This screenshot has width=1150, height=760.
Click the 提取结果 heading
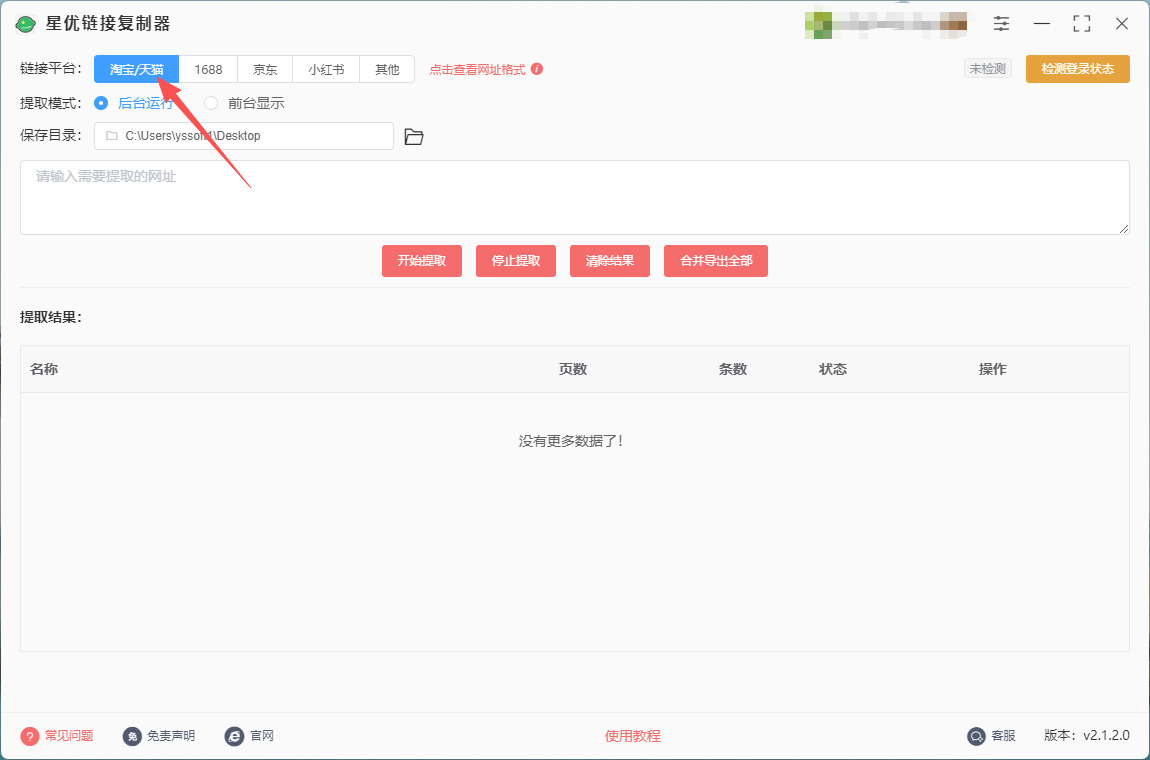(51, 317)
